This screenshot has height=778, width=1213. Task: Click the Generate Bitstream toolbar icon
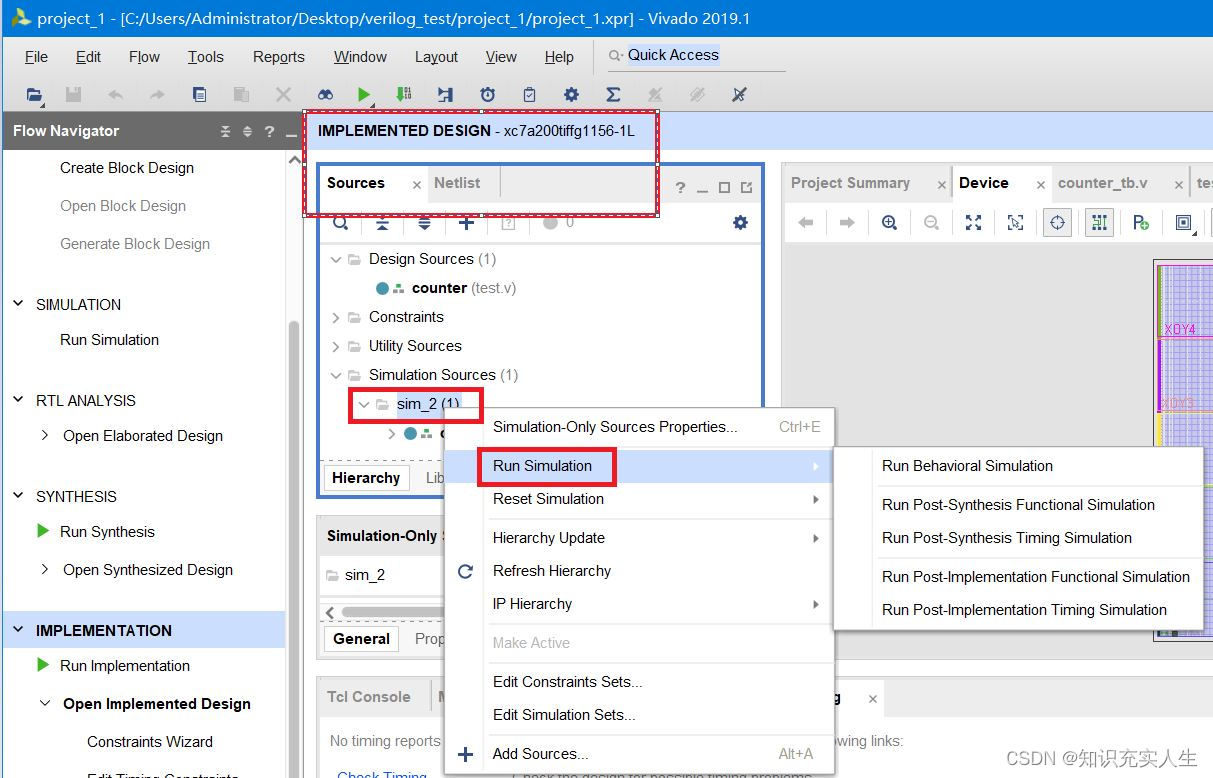coord(403,95)
